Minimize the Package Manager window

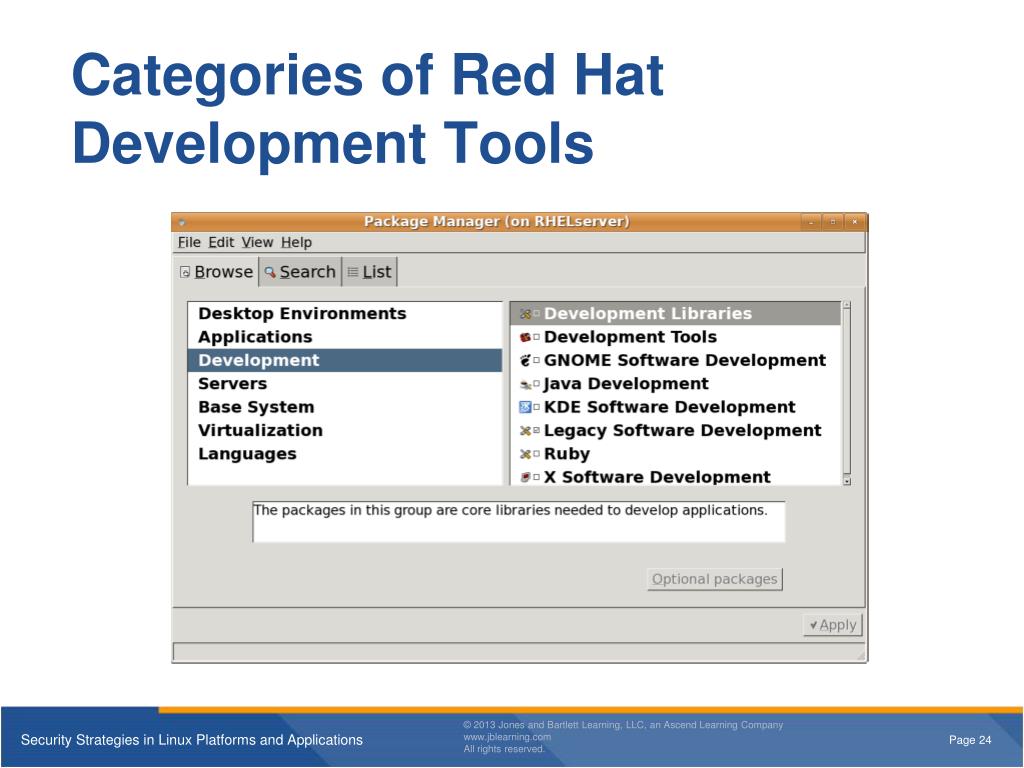811,223
